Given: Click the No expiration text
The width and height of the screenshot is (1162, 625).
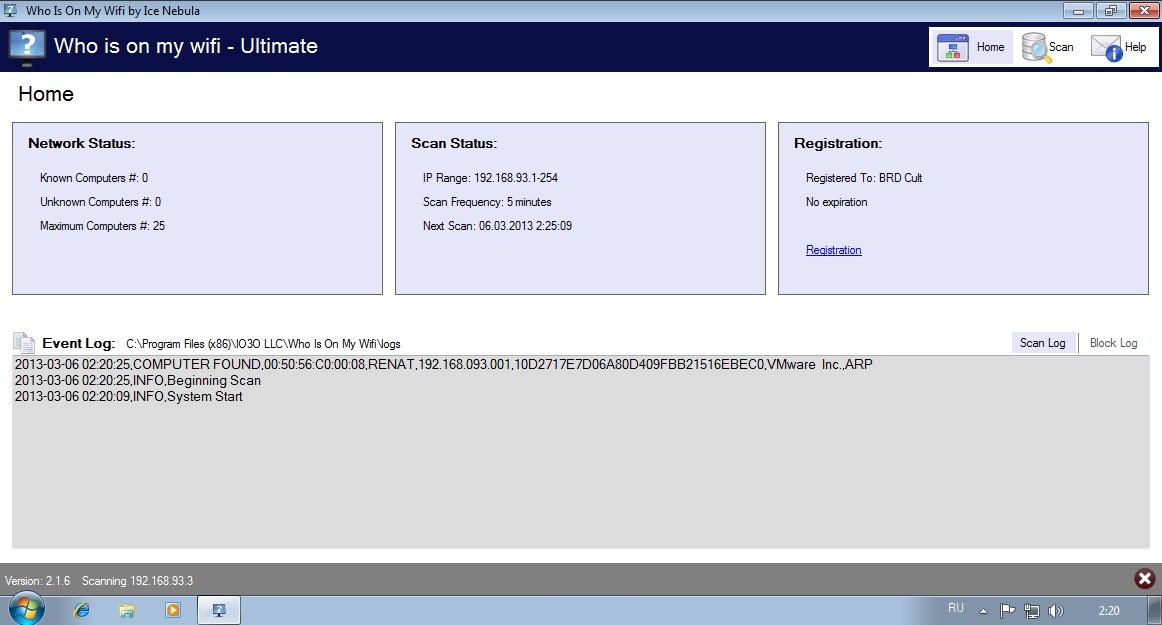Looking at the screenshot, I should 837,202.
